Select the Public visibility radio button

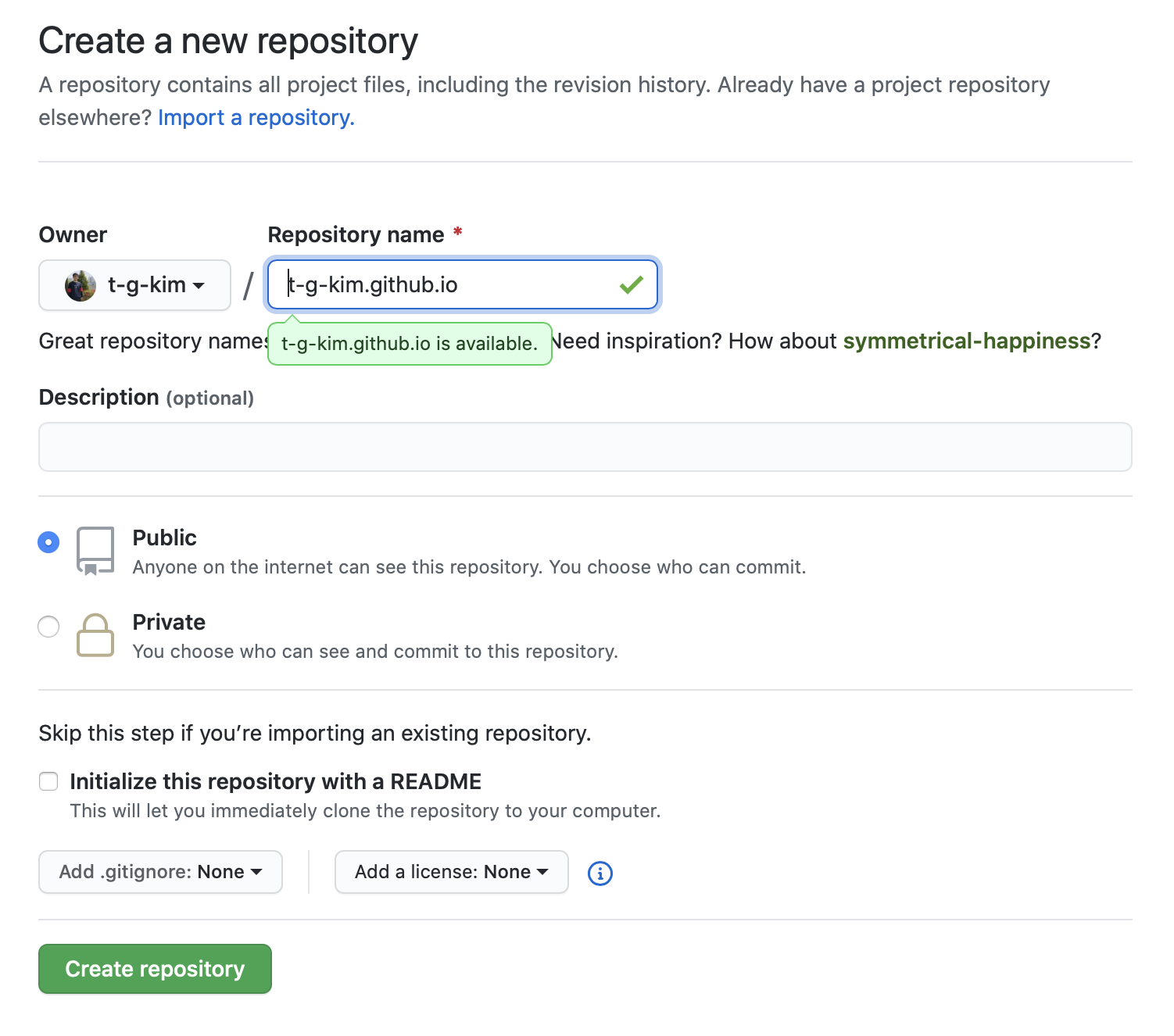(x=48, y=541)
